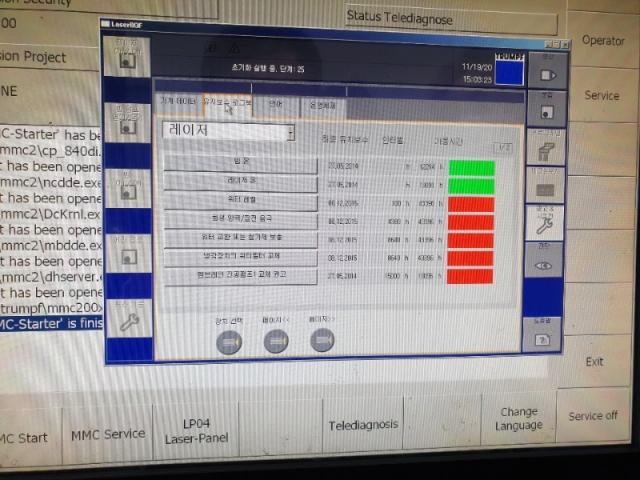This screenshot has width=640, height=480.
Task: Open the eye diagnostics icon in right sidebar
Action: click(543, 260)
